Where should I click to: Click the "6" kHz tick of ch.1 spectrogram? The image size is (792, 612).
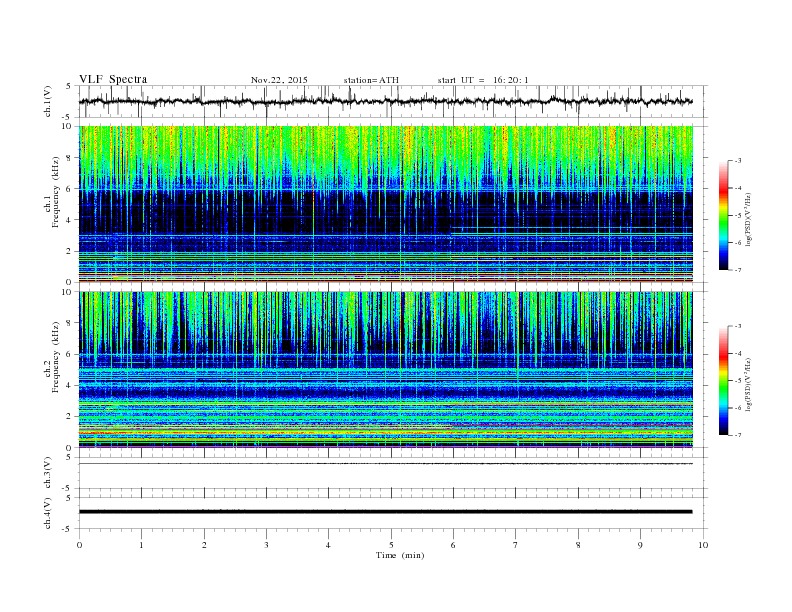point(69,189)
